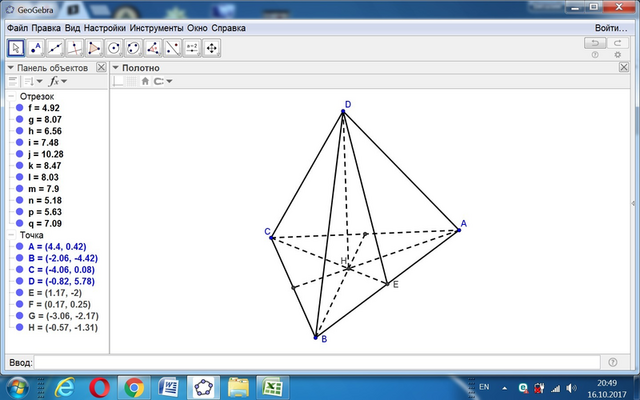This screenshot has width=640, height=400.
Task: Select the Polygon tool
Action: [x=94, y=48]
